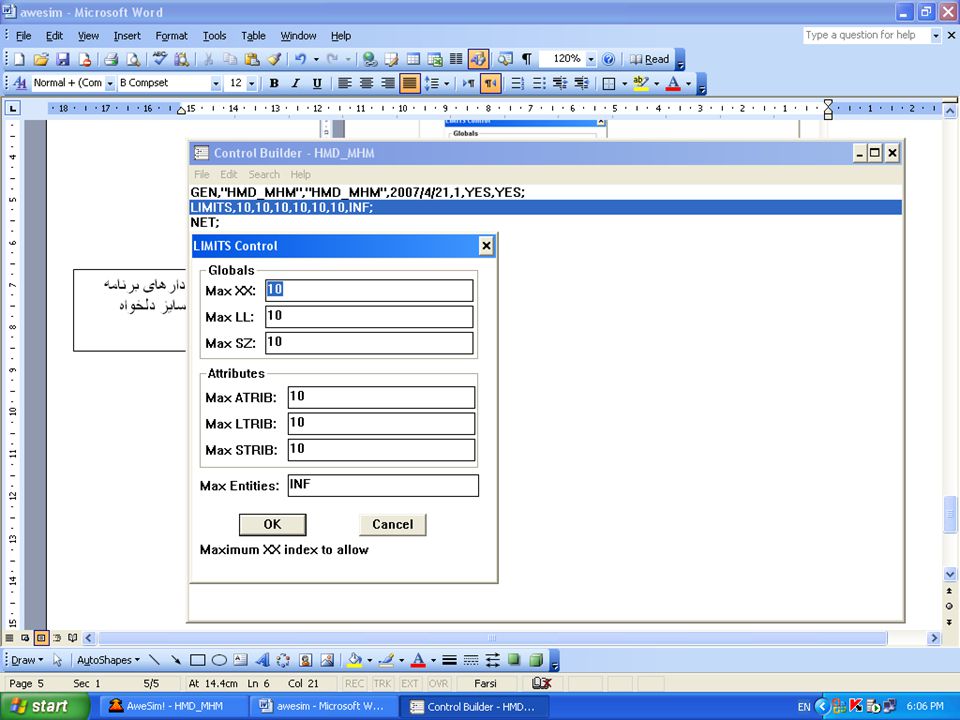Toggle italic formatting
The width and height of the screenshot is (960, 720).
[295, 83]
